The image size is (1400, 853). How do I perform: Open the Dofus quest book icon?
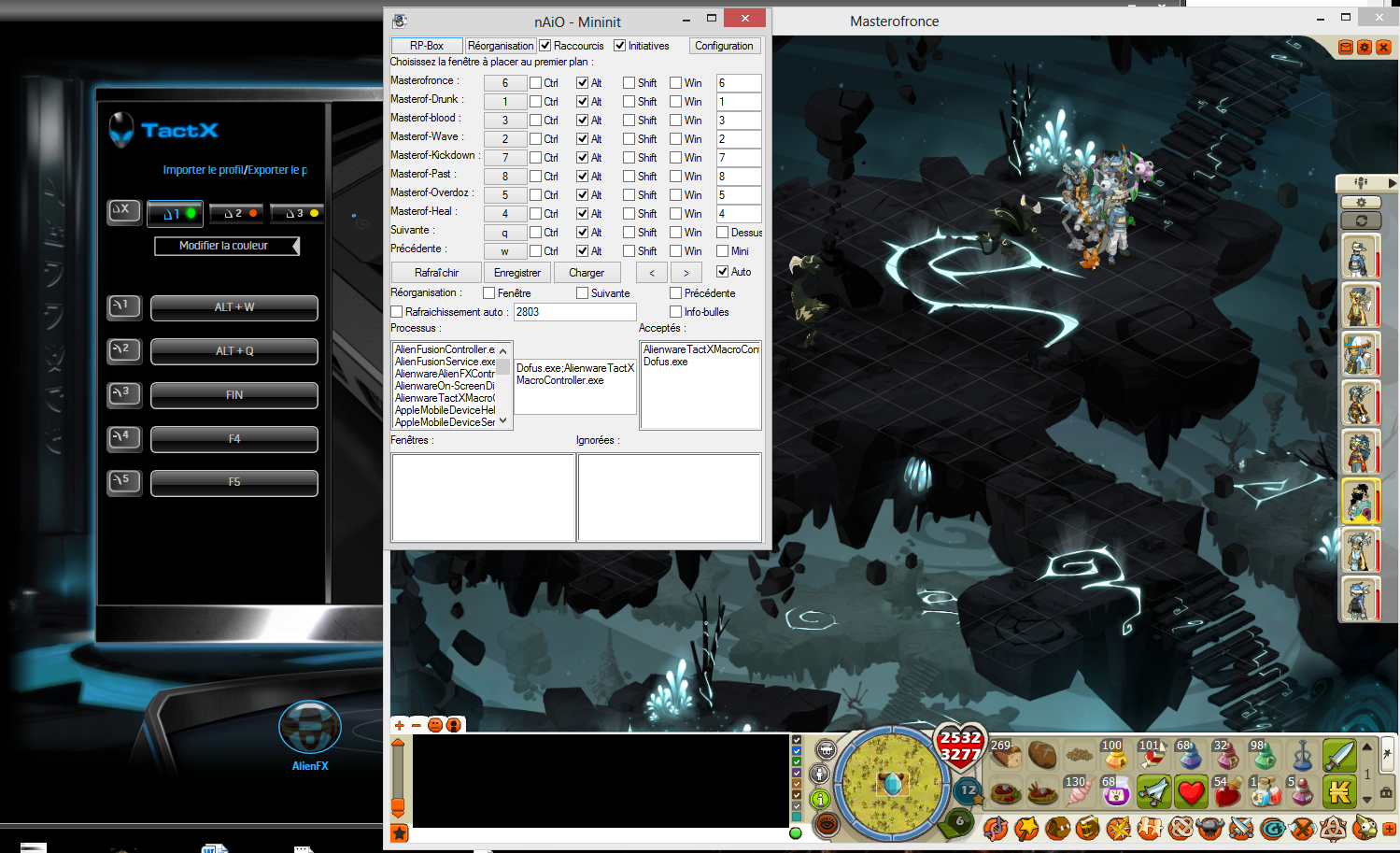[x=1088, y=829]
